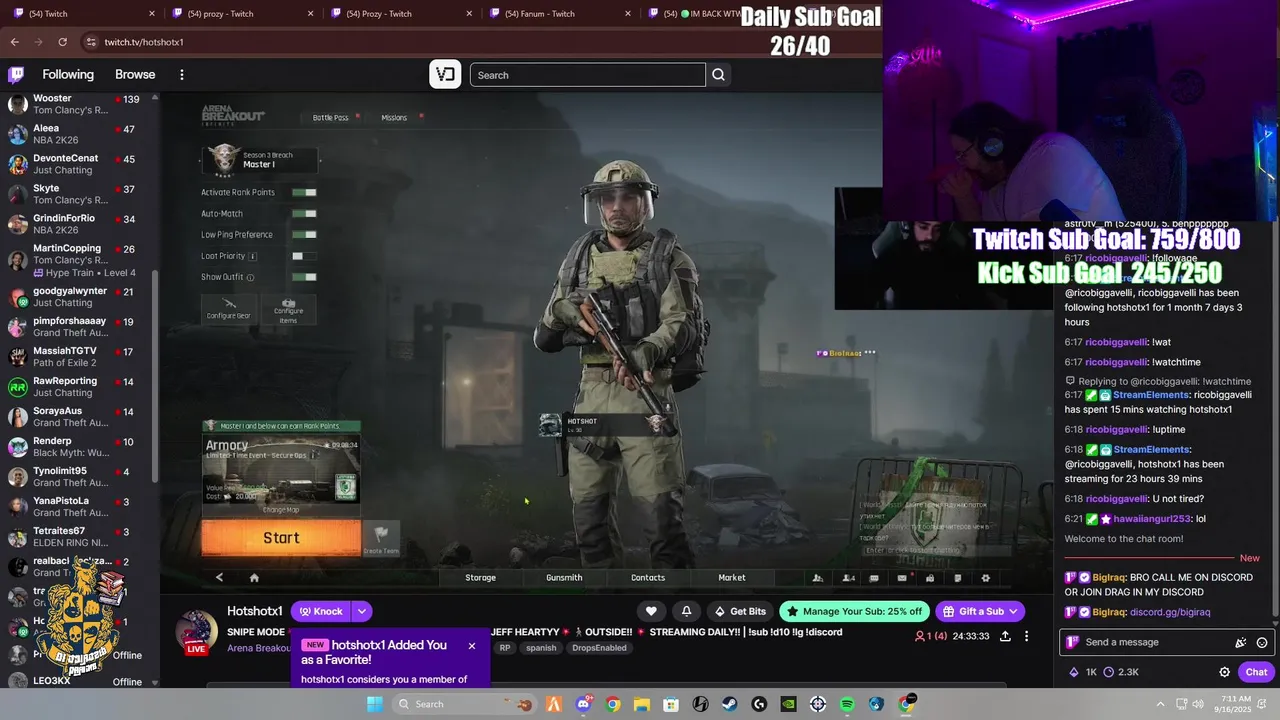
Task: Go to Following in Twitch nav
Action: [x=68, y=75]
